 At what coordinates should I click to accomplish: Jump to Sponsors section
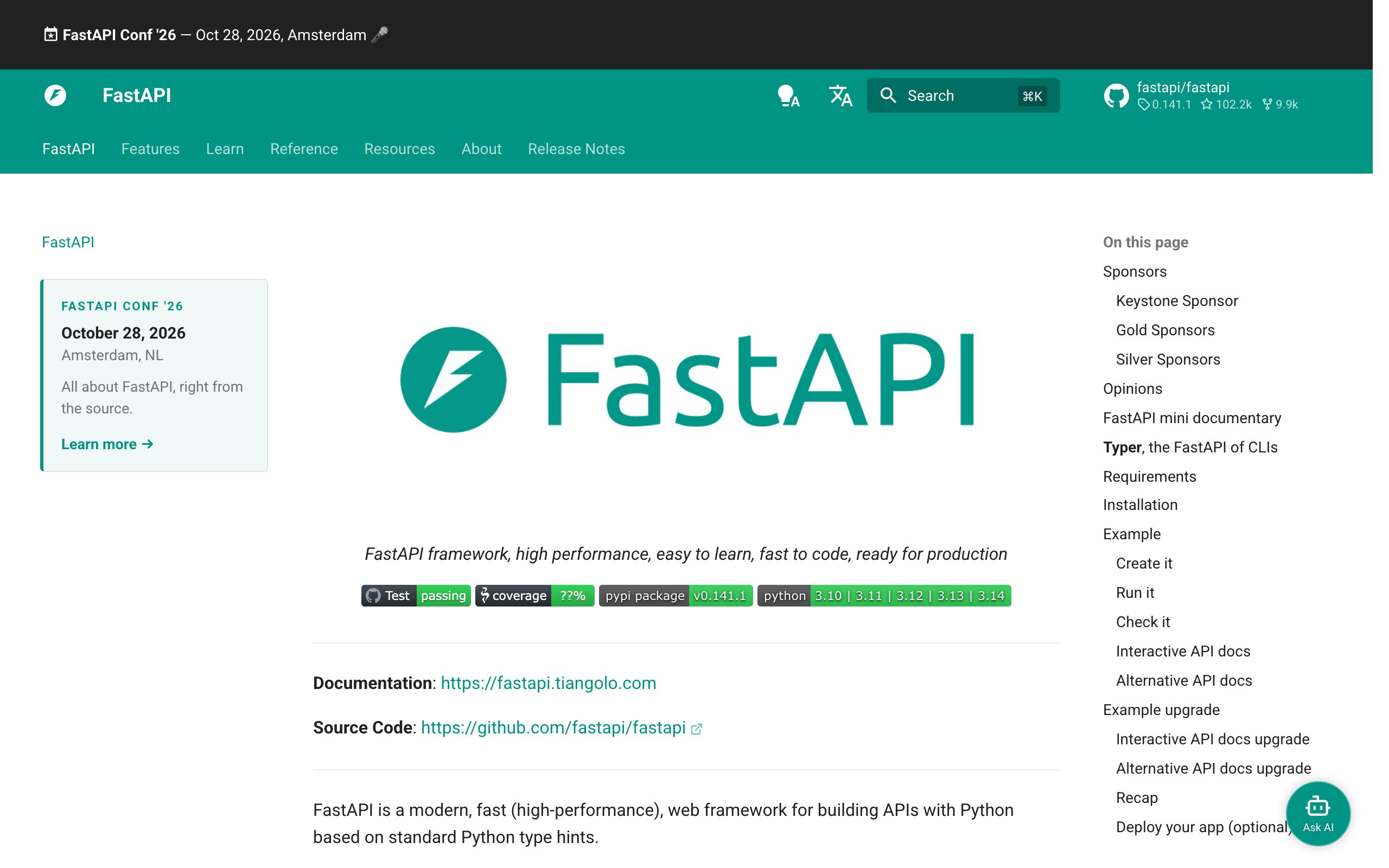(1135, 272)
